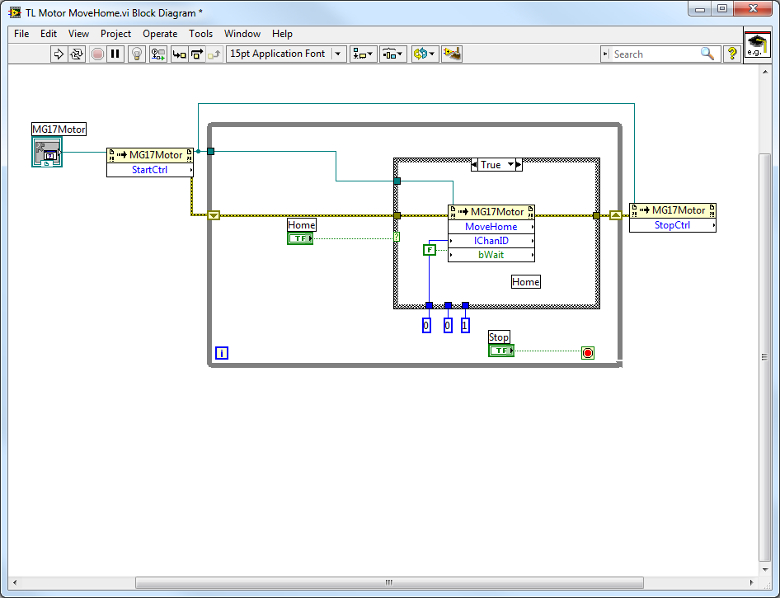Image resolution: width=780 pixels, height=598 pixels.
Task: Click Run Continuously button
Action: tap(77, 54)
